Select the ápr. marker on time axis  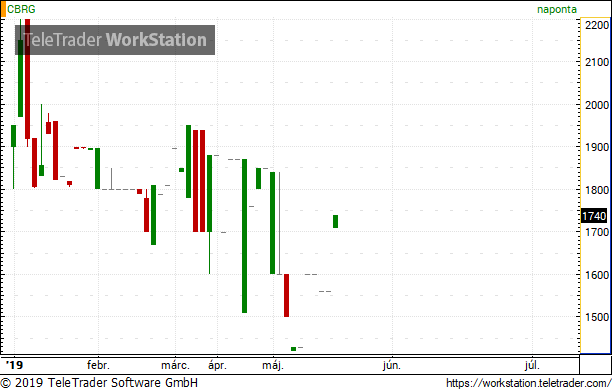coord(217,365)
